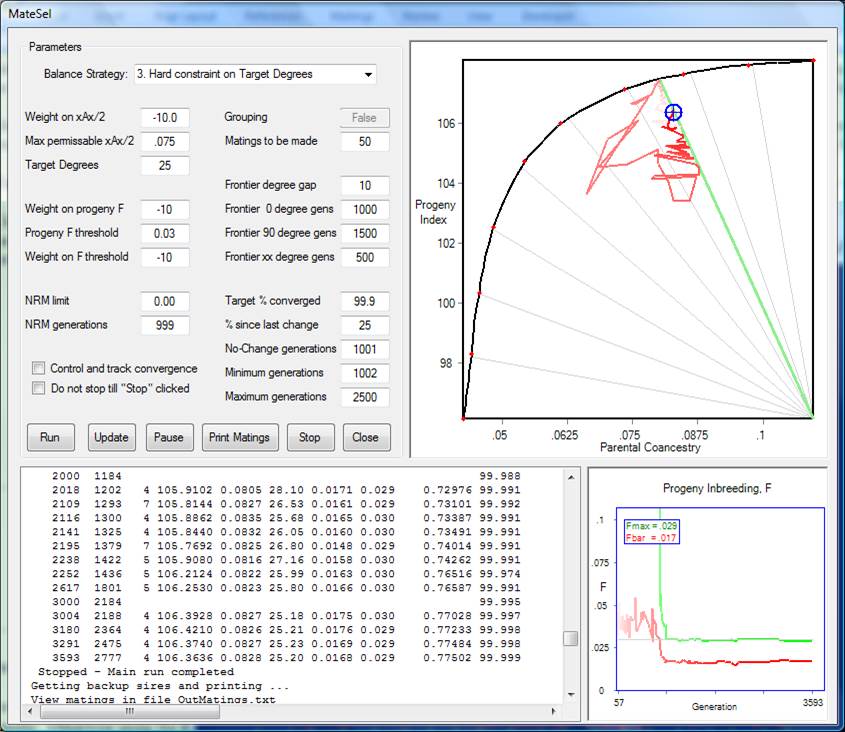Click Frontier xx degree gens field
Image resolution: width=845 pixels, height=732 pixels.
coord(365,257)
